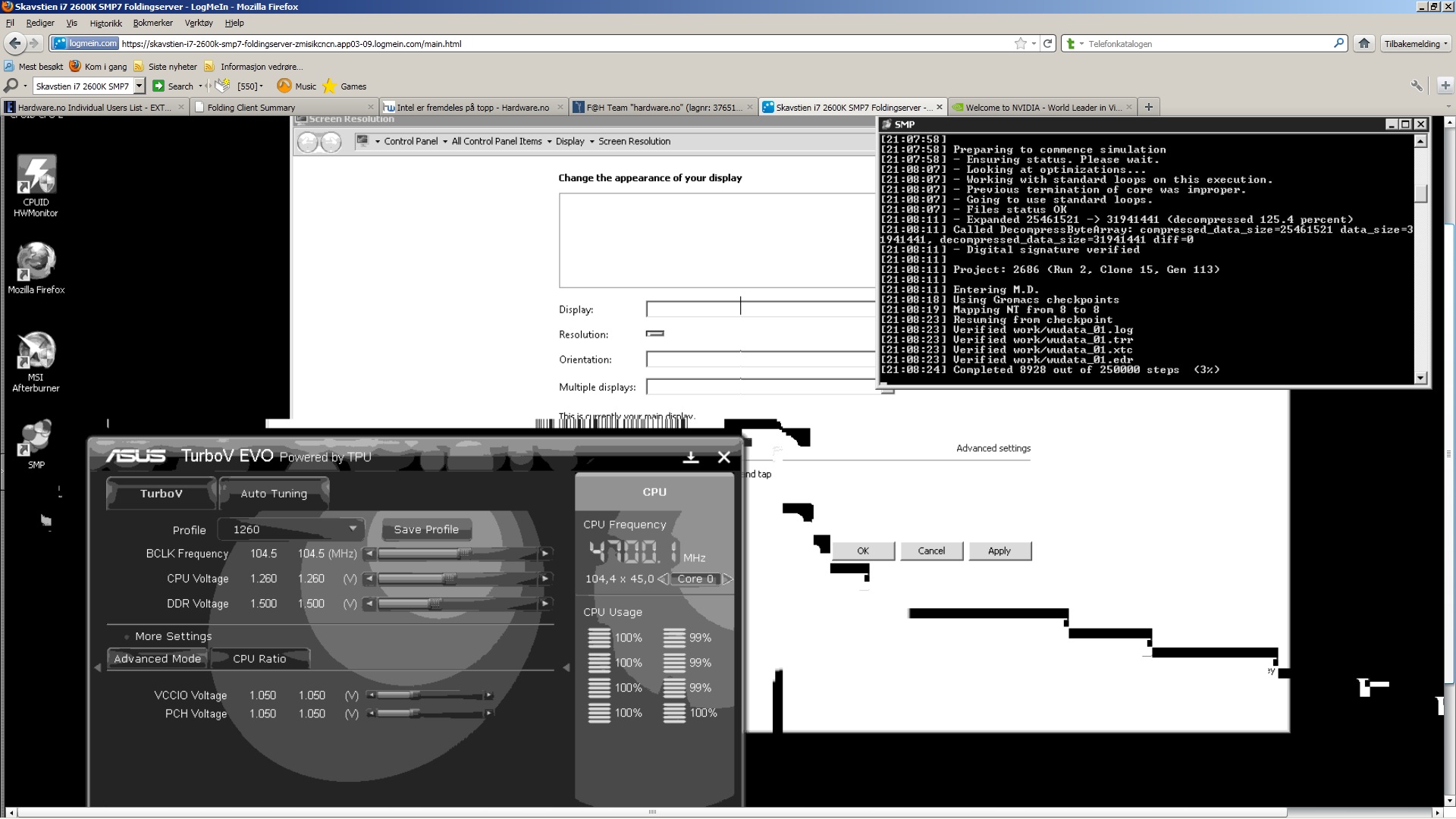This screenshot has width=1456, height=819.
Task: Select previous core in CPU Frequency
Action: pos(663,579)
